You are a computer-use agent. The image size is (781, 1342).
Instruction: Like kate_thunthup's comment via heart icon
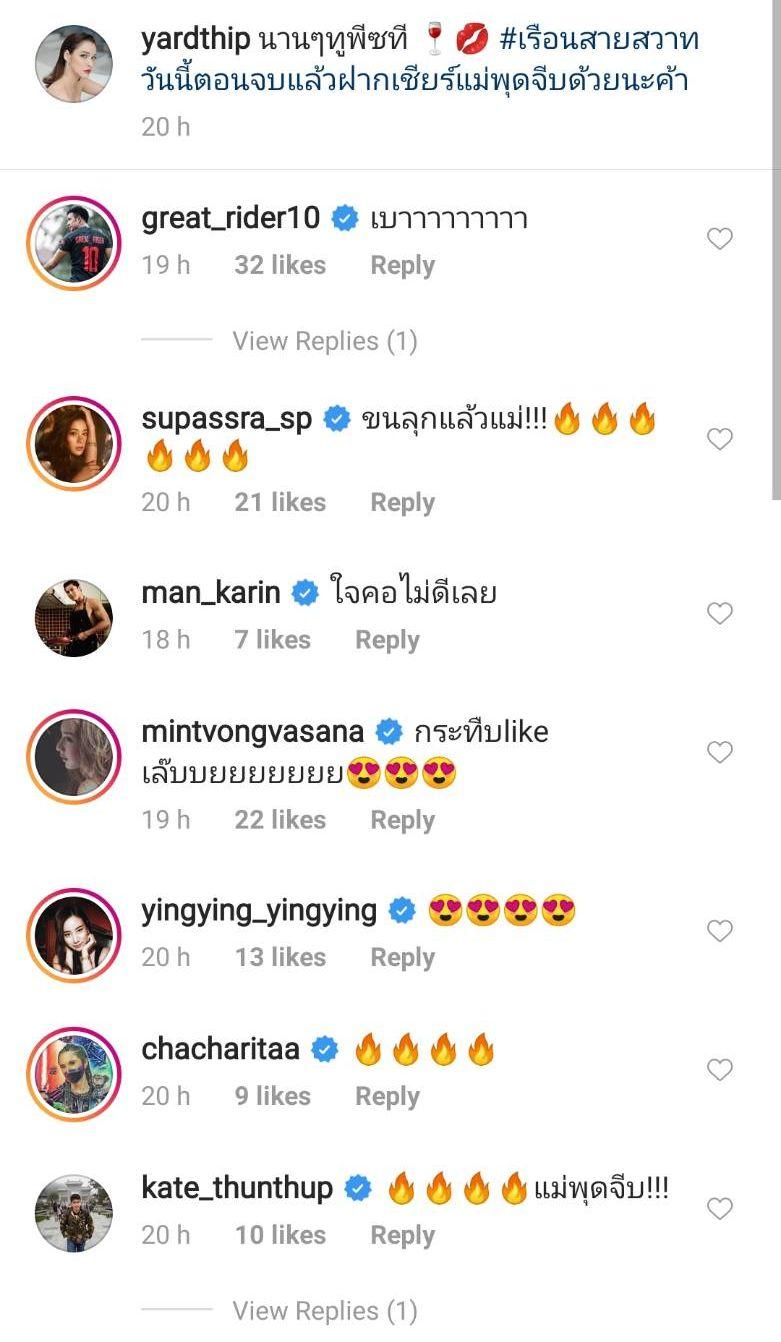pos(720,1209)
